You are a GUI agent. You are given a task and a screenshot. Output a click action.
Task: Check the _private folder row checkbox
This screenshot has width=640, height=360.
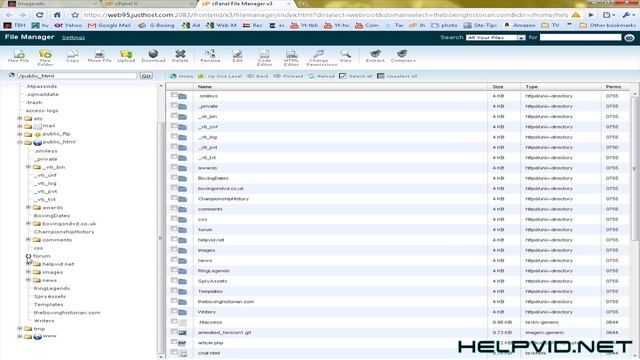[174, 105]
